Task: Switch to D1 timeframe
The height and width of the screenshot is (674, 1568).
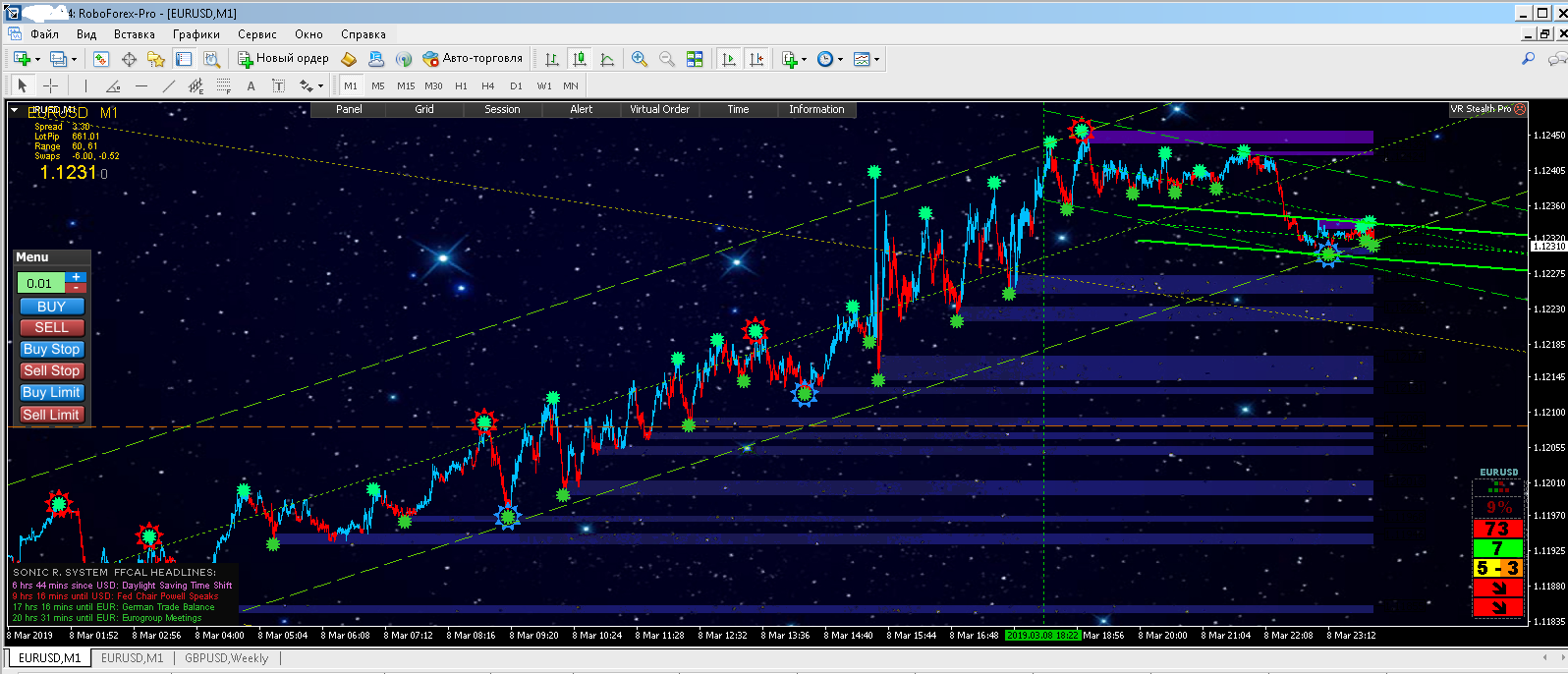Action: coord(516,85)
